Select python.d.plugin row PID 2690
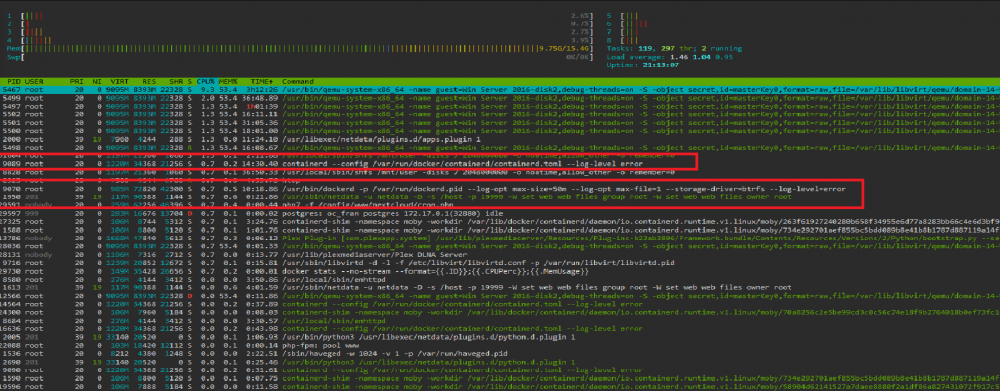 [500, 362]
